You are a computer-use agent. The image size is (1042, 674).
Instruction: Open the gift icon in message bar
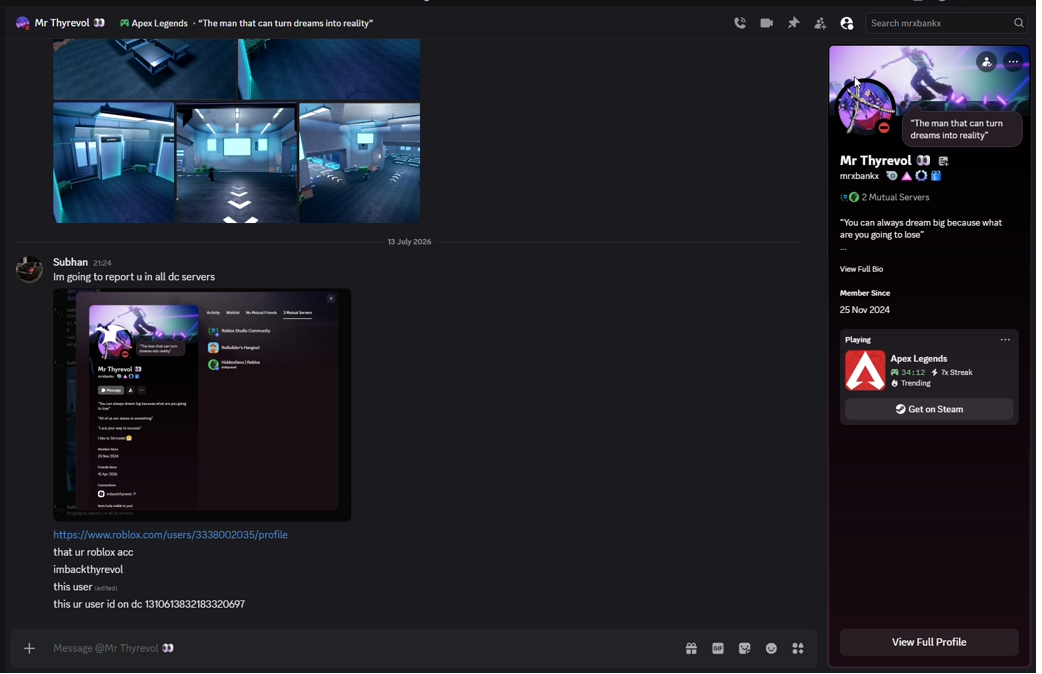pyautogui.click(x=691, y=648)
